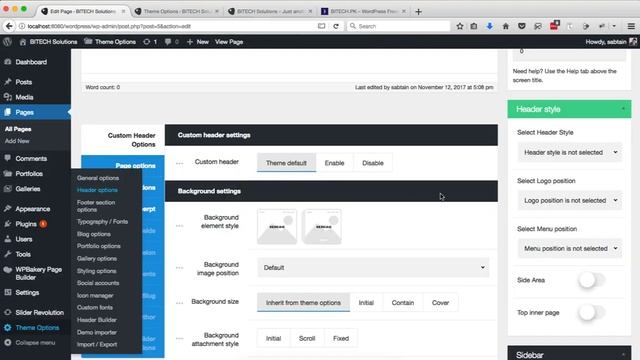Open Typography / Fonts in the submenu
Screen dimensions: 640x360
(102, 222)
